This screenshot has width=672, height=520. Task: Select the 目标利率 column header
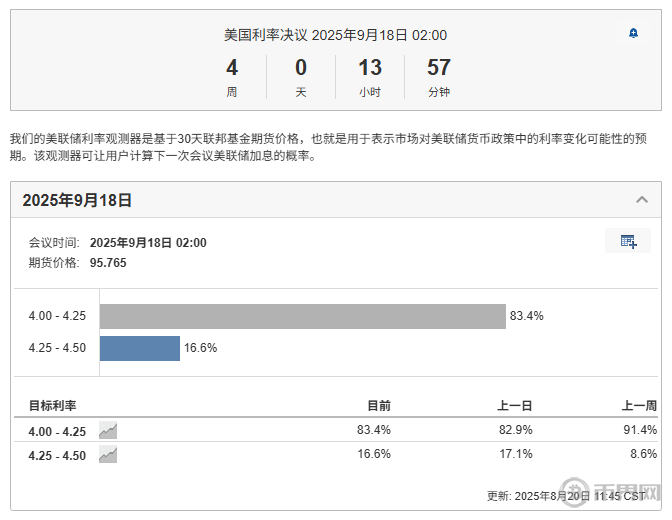(52, 405)
